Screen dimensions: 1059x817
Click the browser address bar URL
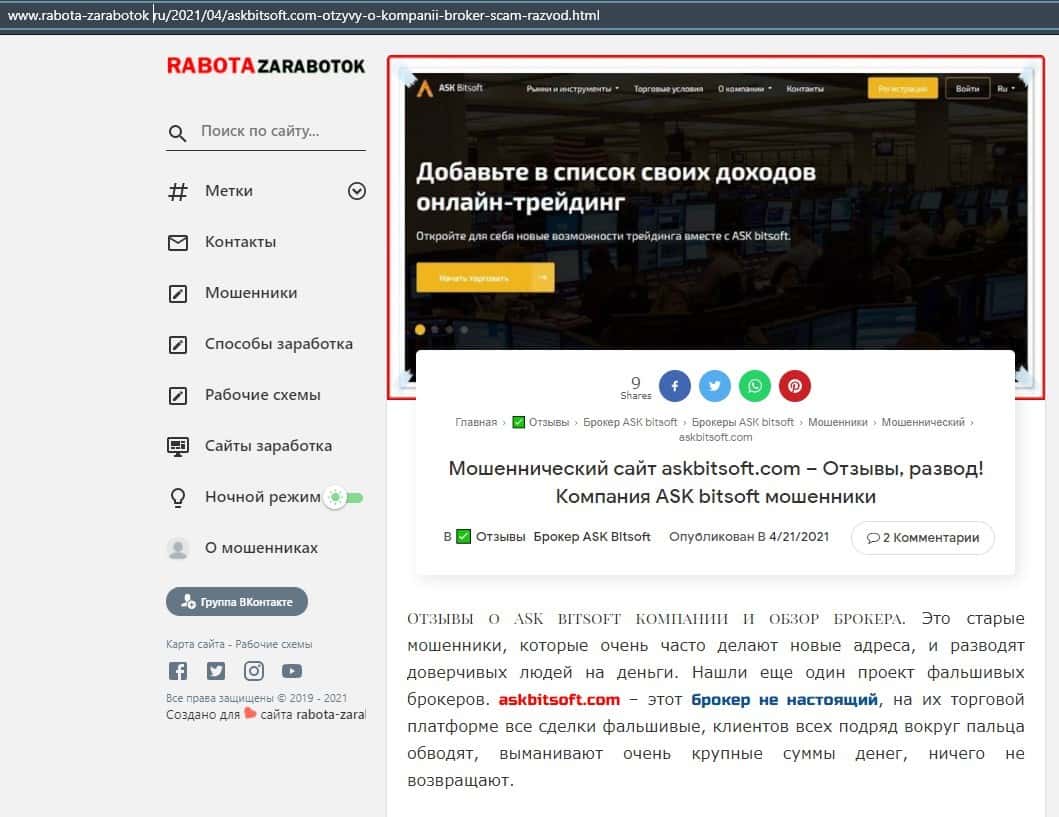(303, 15)
